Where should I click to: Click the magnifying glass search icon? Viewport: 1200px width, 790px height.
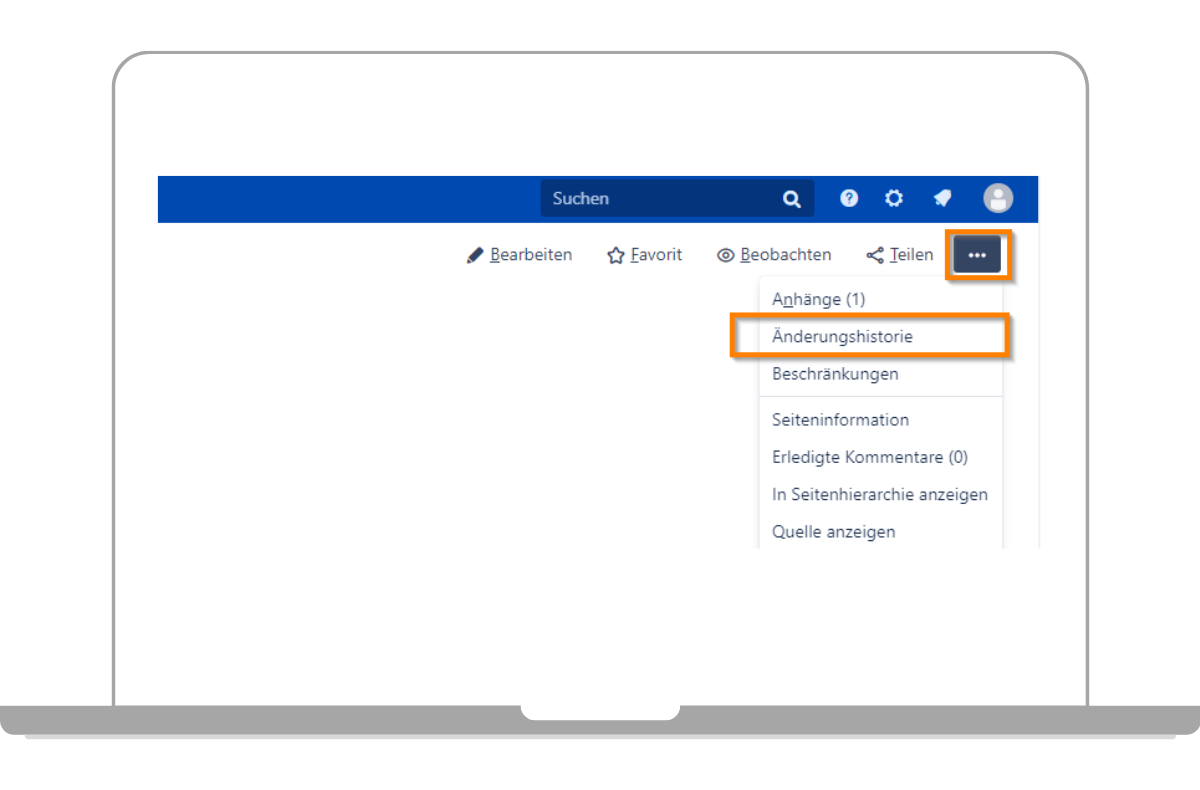(791, 199)
